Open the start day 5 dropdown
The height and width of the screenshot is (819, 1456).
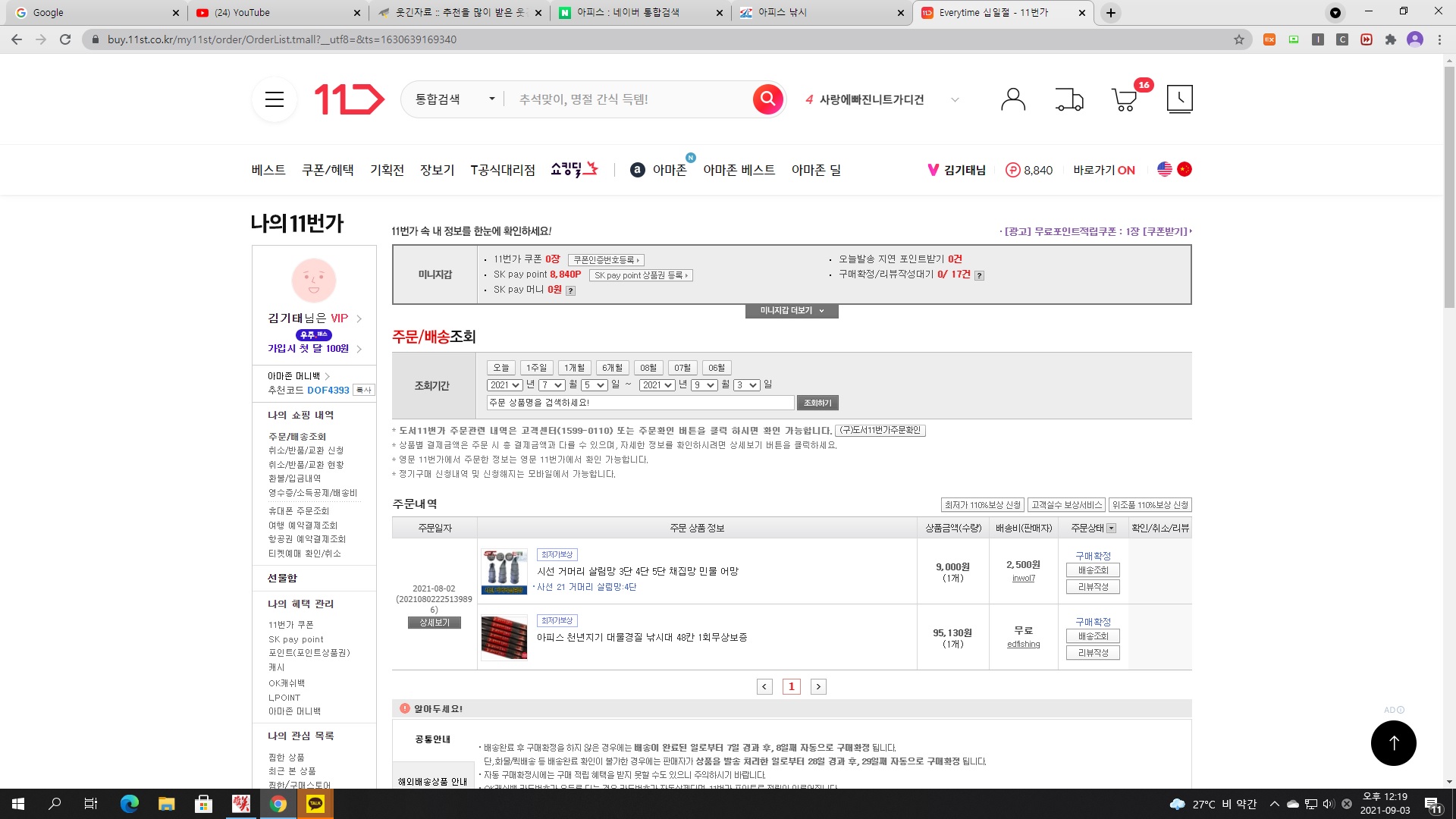pos(595,385)
